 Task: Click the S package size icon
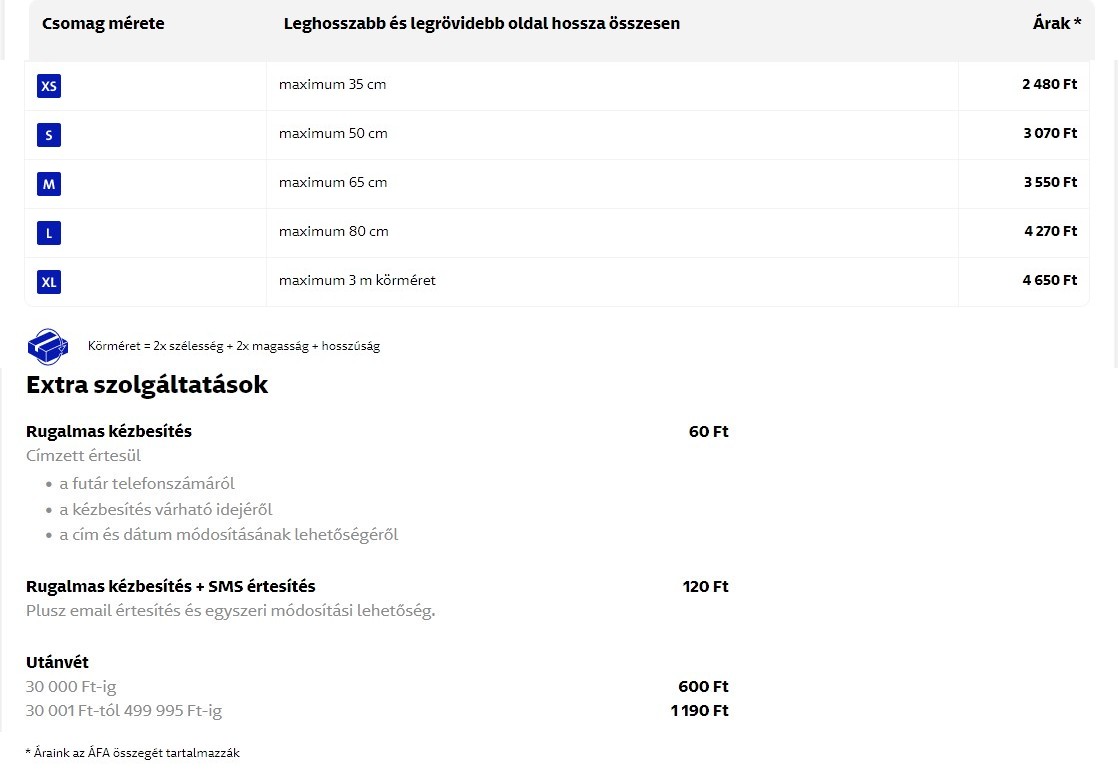click(49, 135)
